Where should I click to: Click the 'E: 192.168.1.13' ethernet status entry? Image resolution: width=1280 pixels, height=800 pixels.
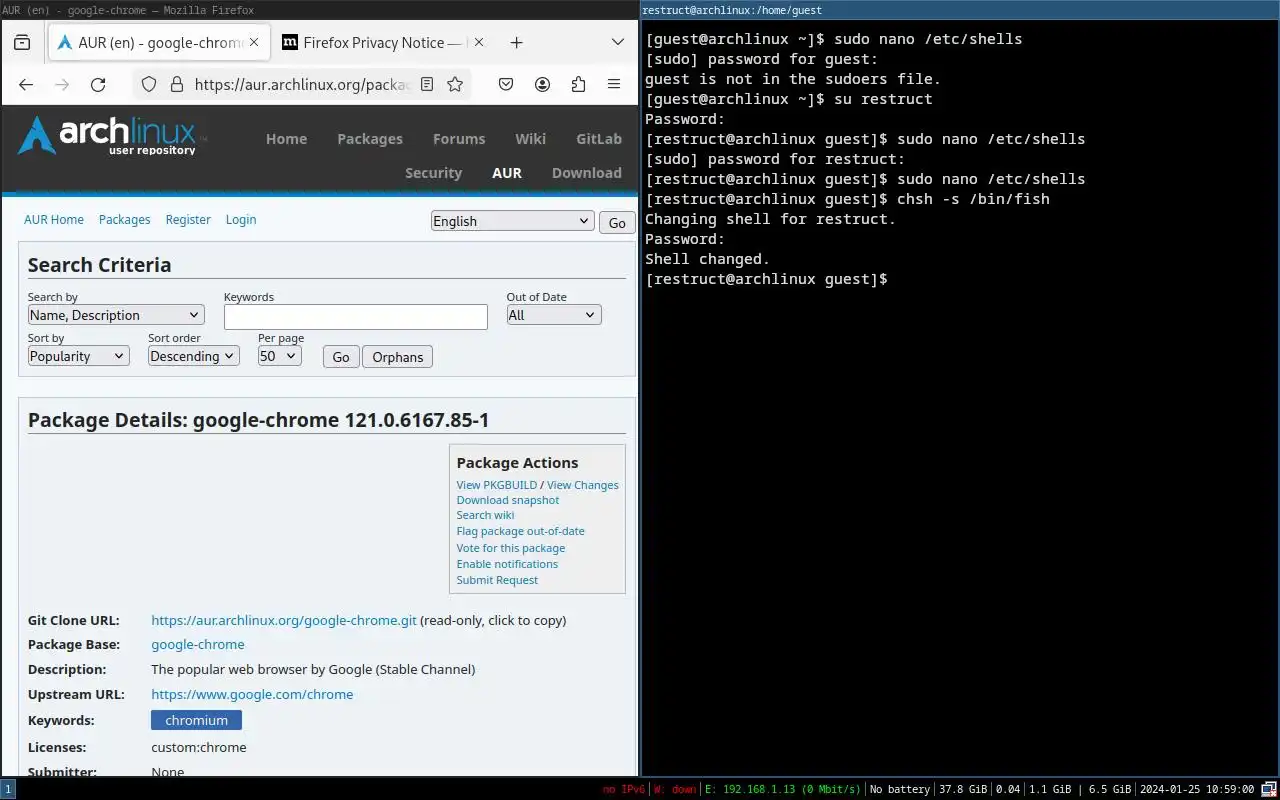click(x=783, y=789)
